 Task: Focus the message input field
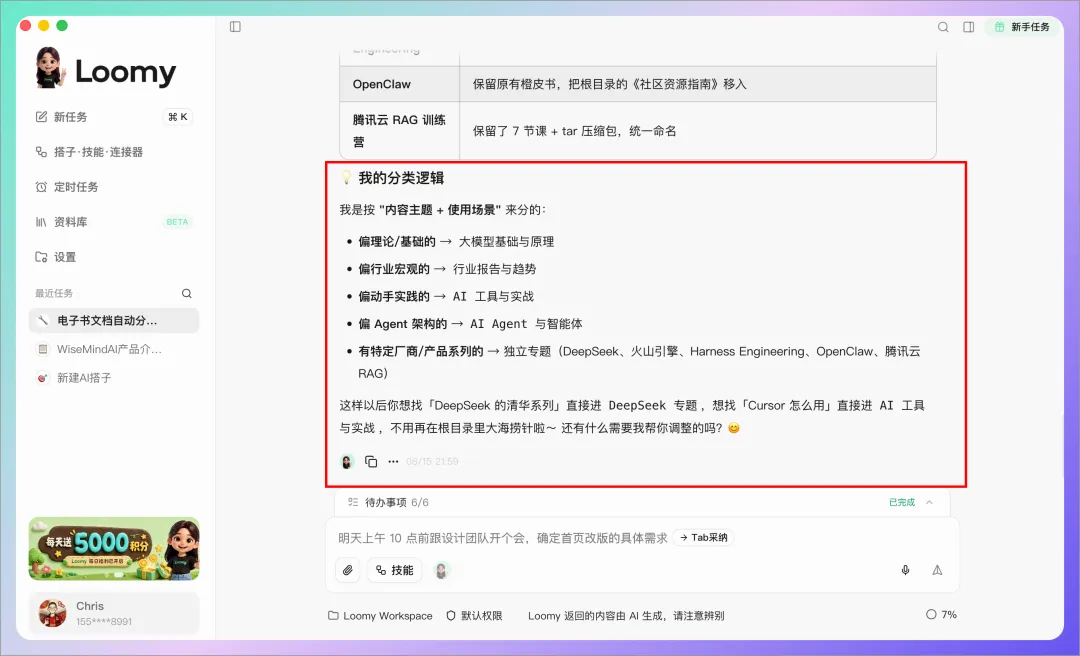tap(501, 538)
